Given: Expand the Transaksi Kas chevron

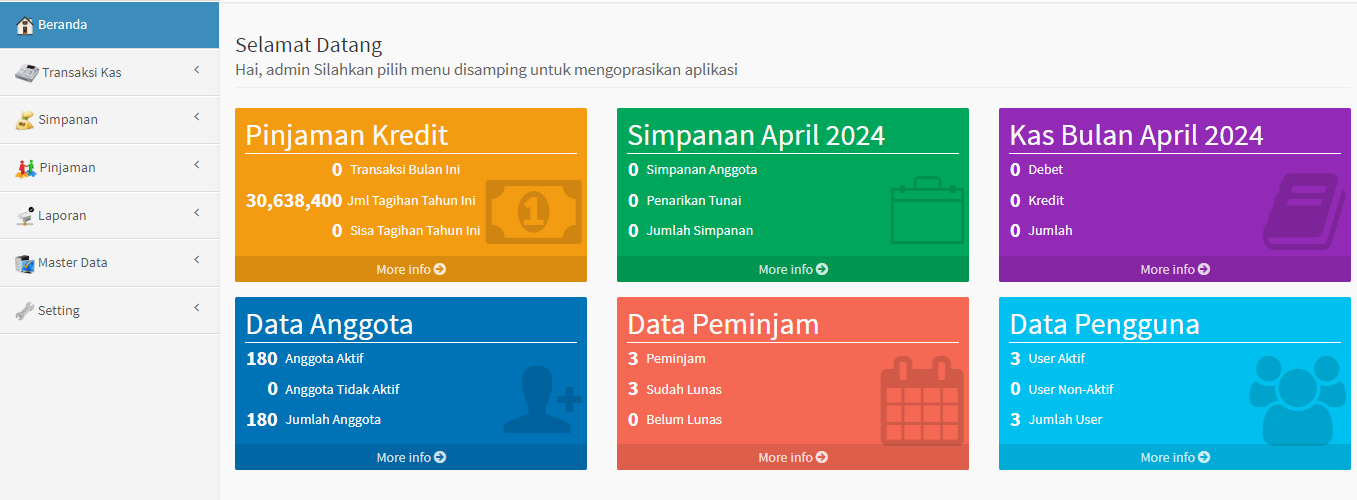Looking at the screenshot, I should click(x=197, y=70).
